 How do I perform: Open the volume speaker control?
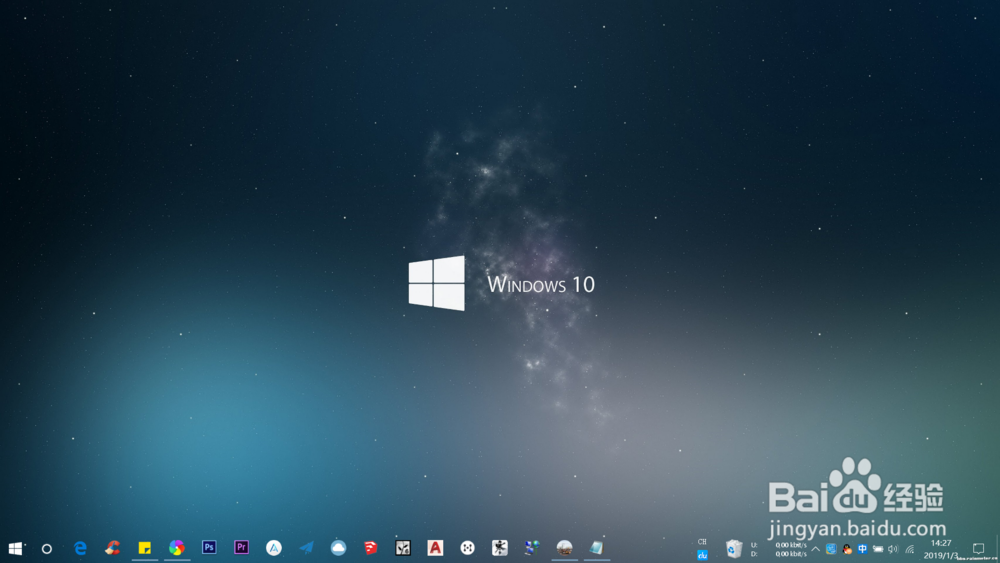tap(893, 549)
